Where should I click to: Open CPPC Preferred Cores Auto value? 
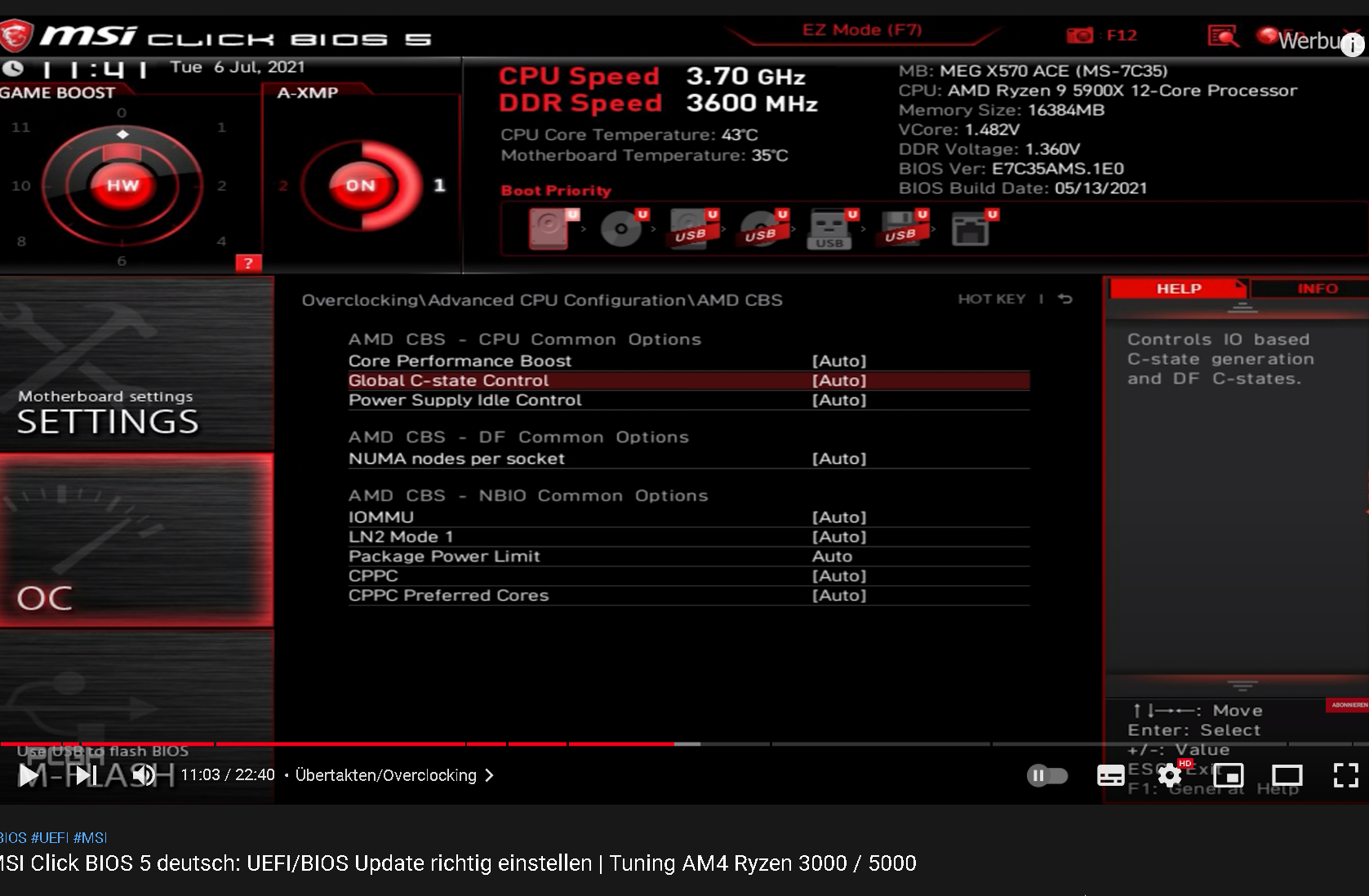tap(839, 596)
